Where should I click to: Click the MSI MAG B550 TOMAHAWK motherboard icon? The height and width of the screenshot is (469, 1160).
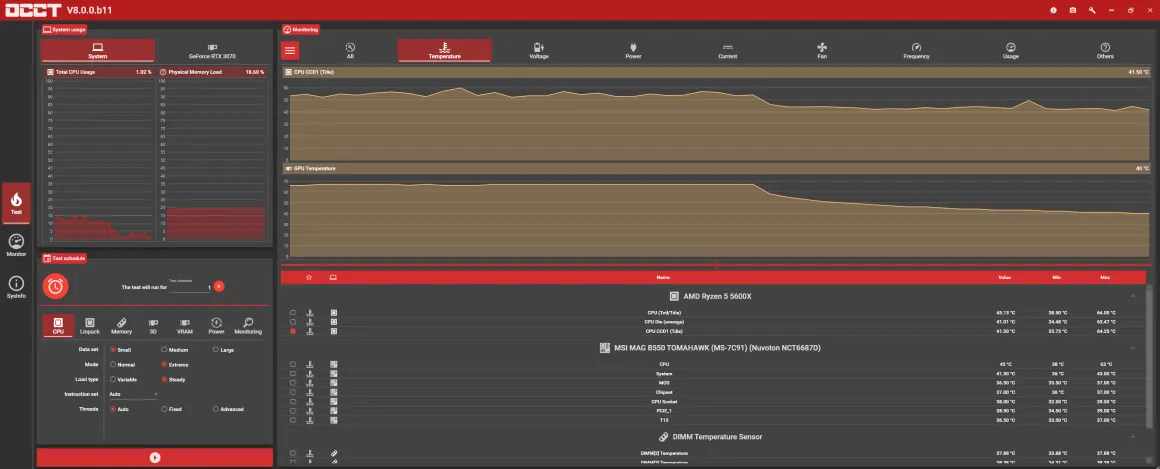click(x=604, y=348)
